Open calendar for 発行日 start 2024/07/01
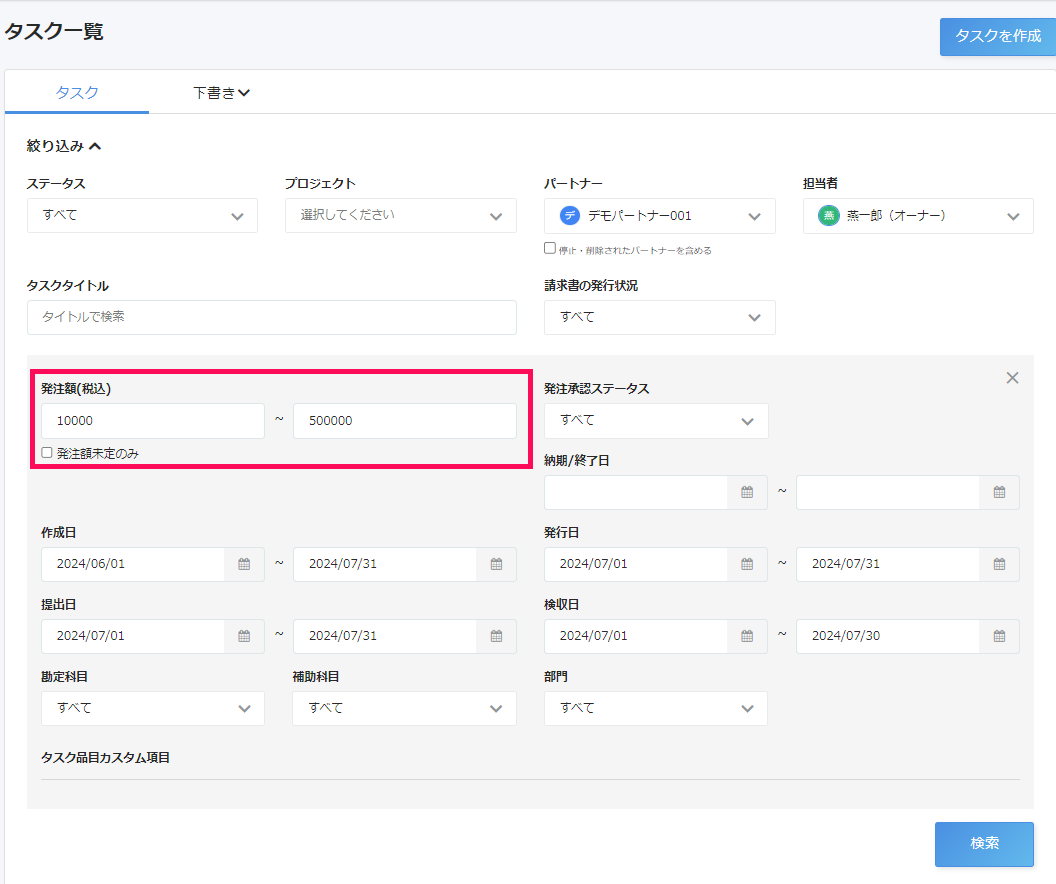 point(747,564)
